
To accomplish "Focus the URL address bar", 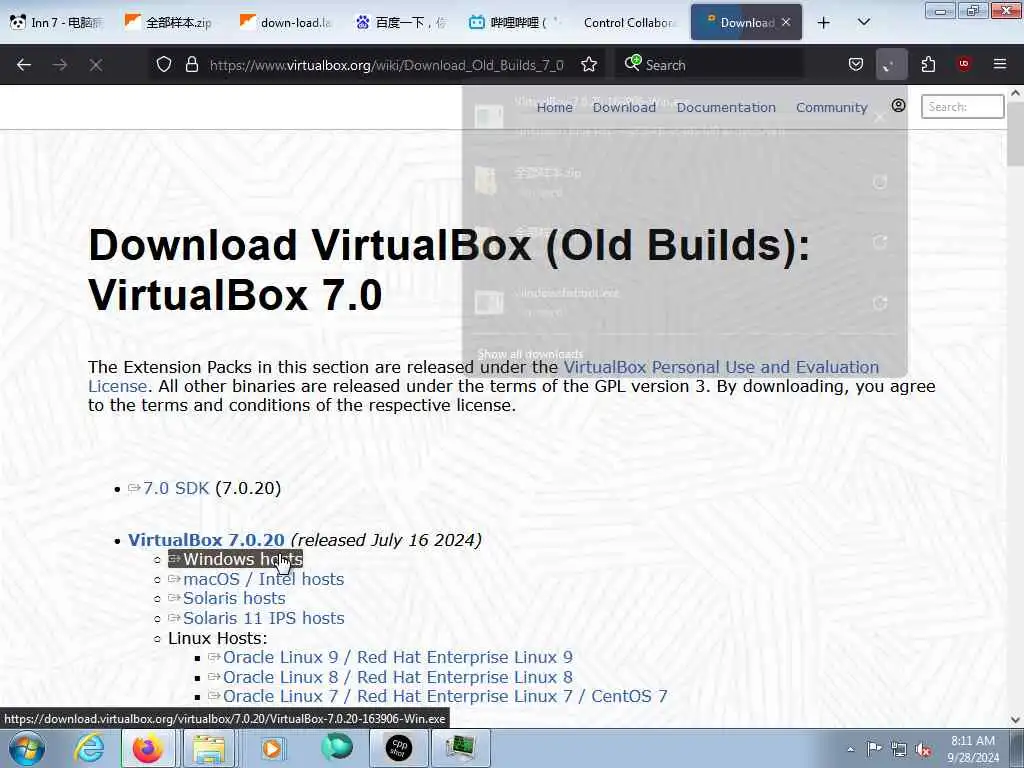I will tap(387, 65).
